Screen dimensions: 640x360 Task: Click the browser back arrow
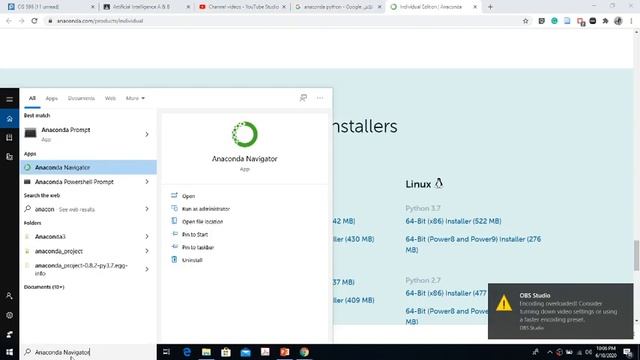click(x=9, y=20)
